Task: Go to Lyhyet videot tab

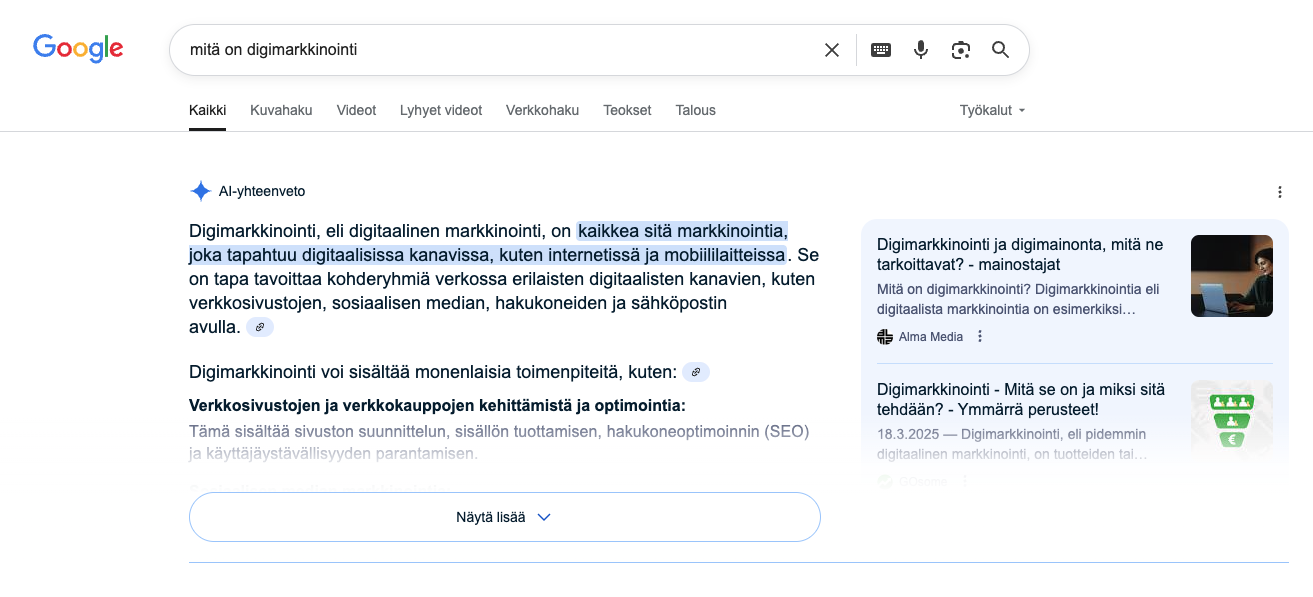Action: tap(441, 111)
